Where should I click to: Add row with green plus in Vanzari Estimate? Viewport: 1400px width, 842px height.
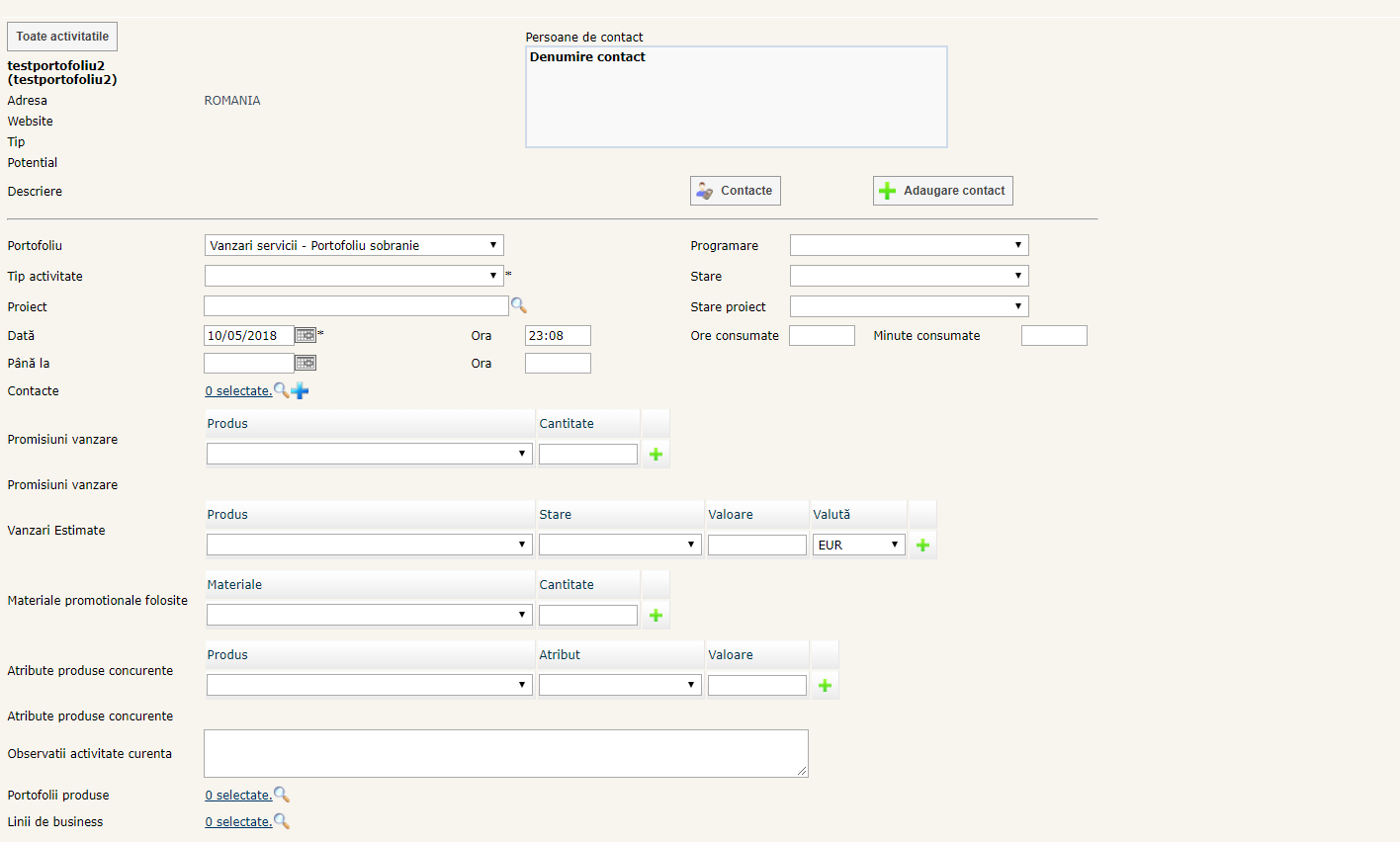tap(922, 546)
